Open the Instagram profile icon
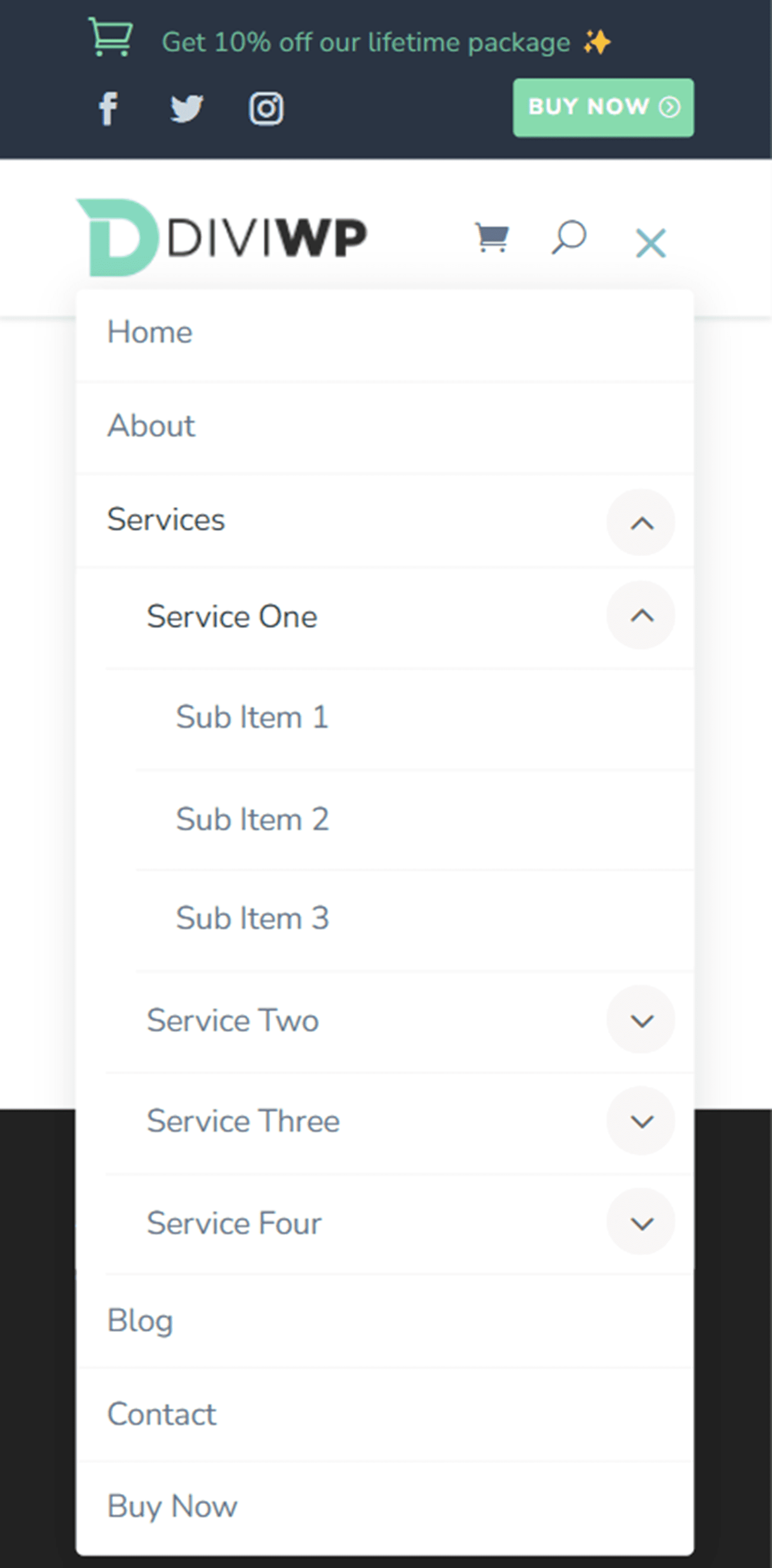The height and width of the screenshot is (1568, 772). 266,109
